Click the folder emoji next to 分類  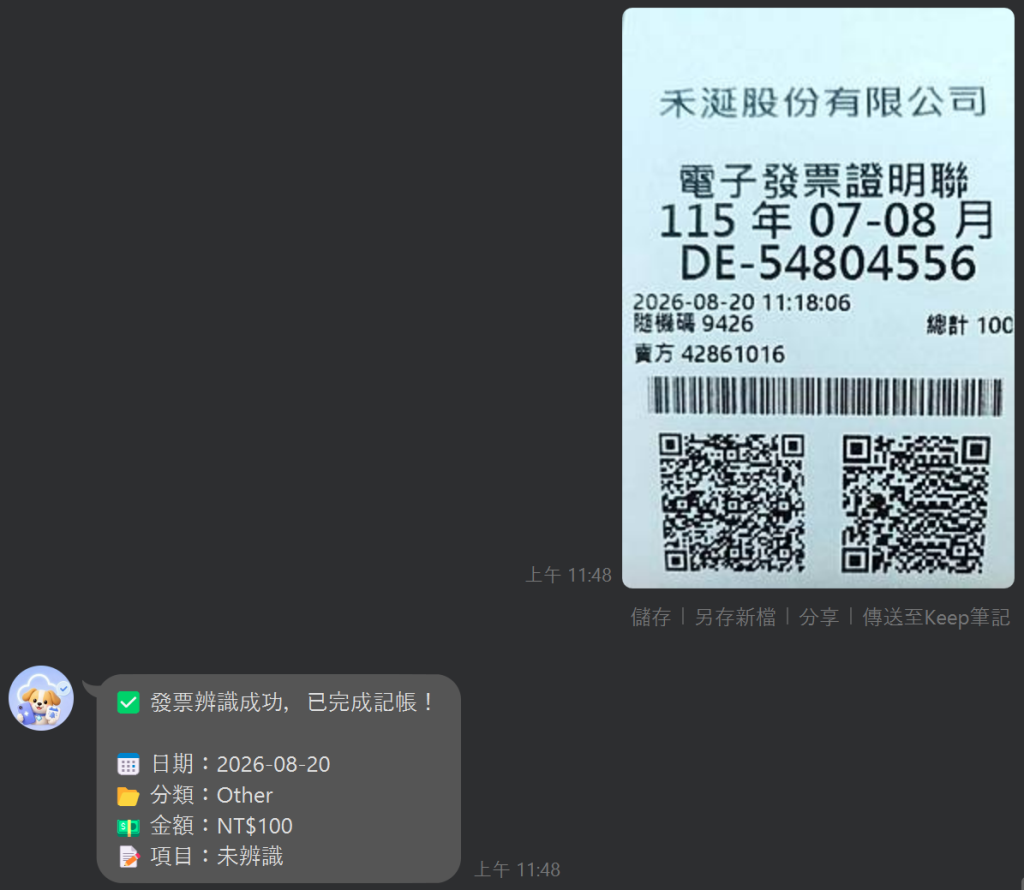128,795
